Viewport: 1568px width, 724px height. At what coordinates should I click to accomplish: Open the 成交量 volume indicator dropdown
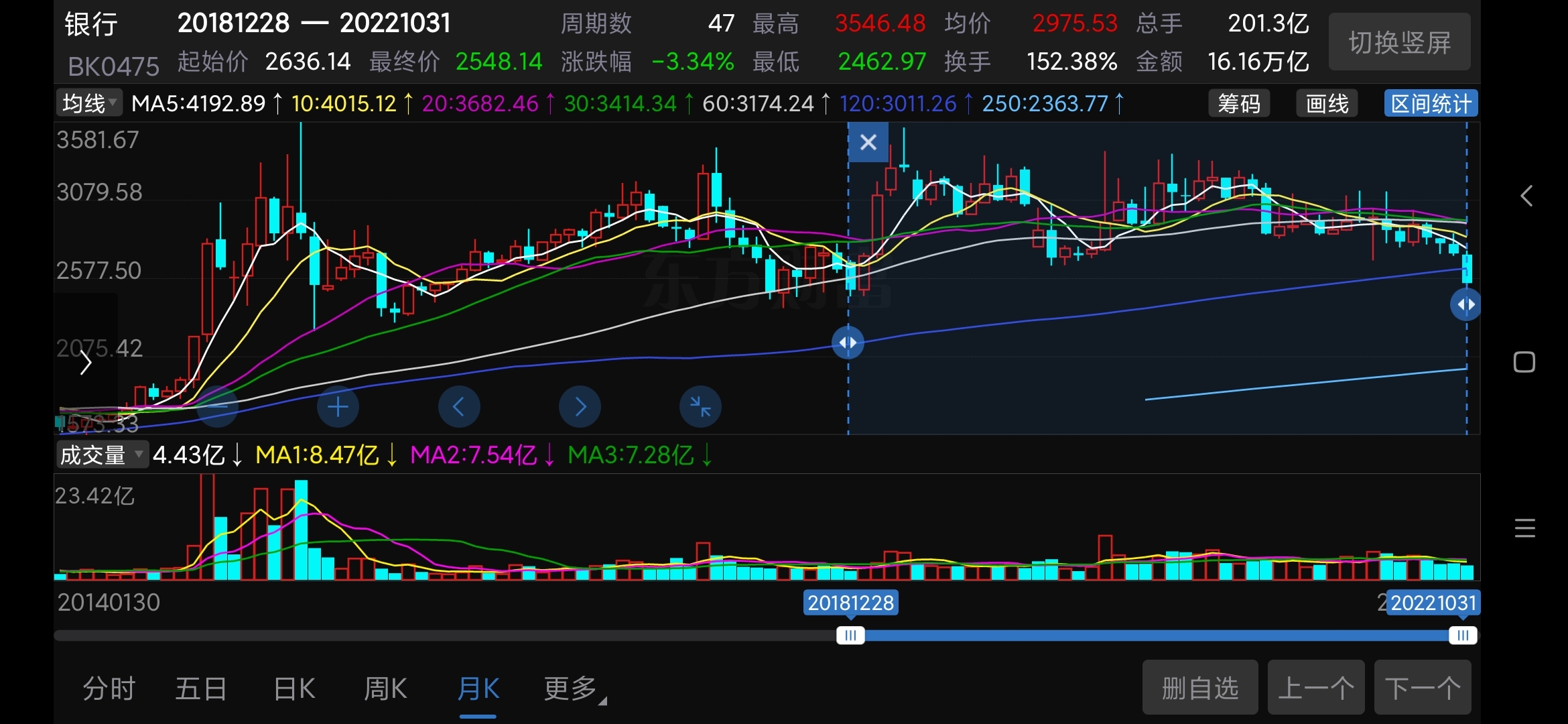click(x=101, y=455)
